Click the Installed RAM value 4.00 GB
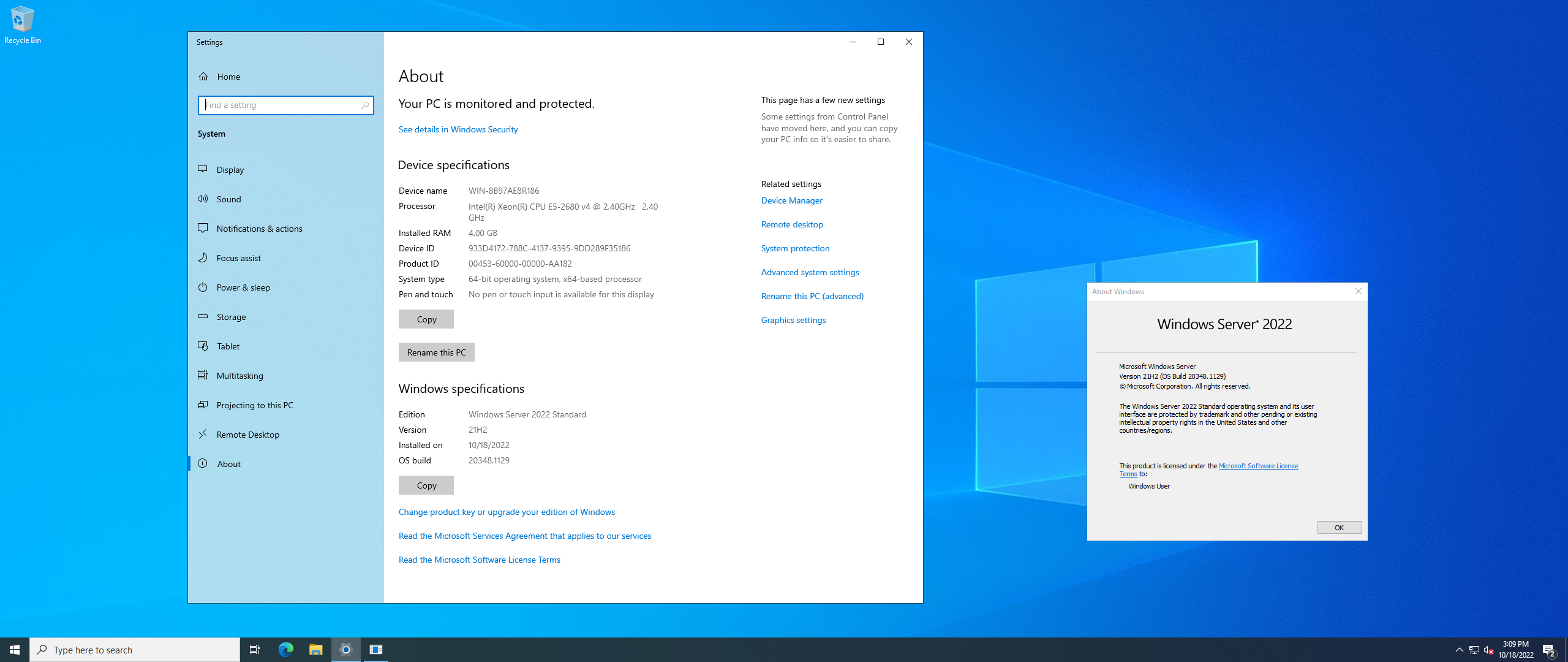This screenshot has width=1568, height=662. [483, 233]
